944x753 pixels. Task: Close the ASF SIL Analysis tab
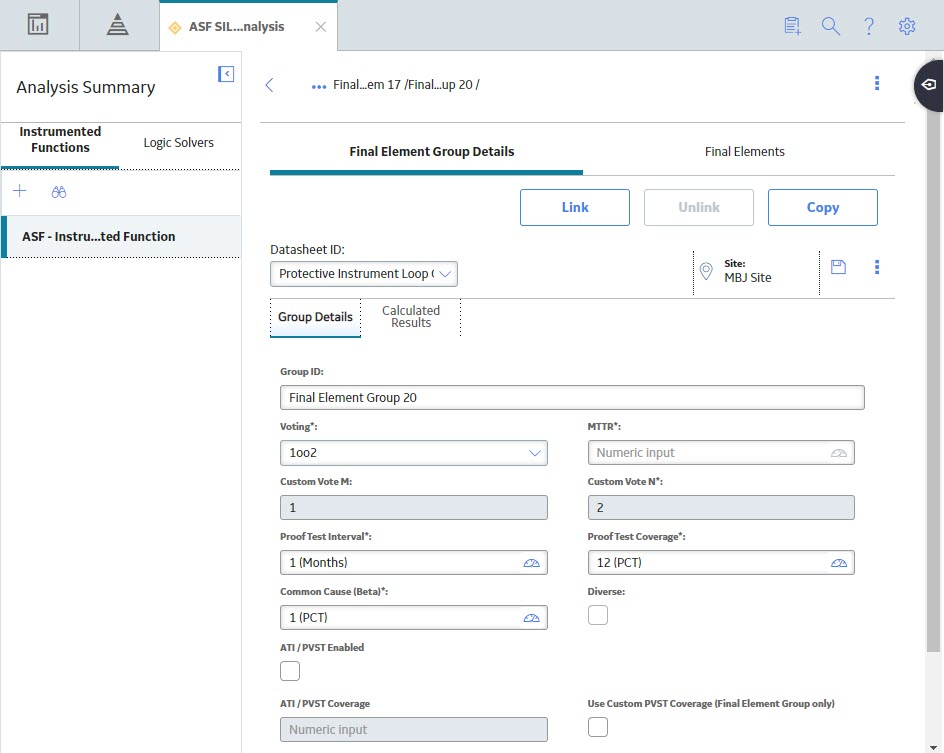tap(321, 26)
